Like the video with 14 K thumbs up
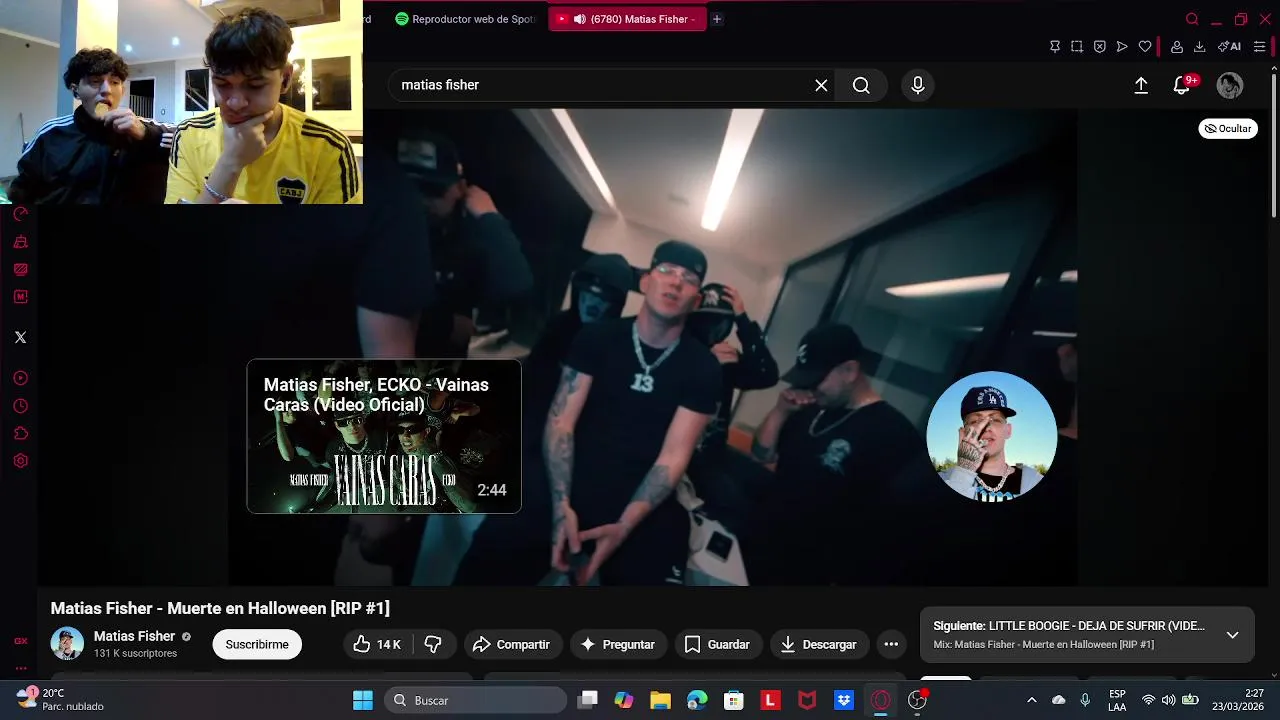Screen dimensions: 1280x720 (377, 645)
